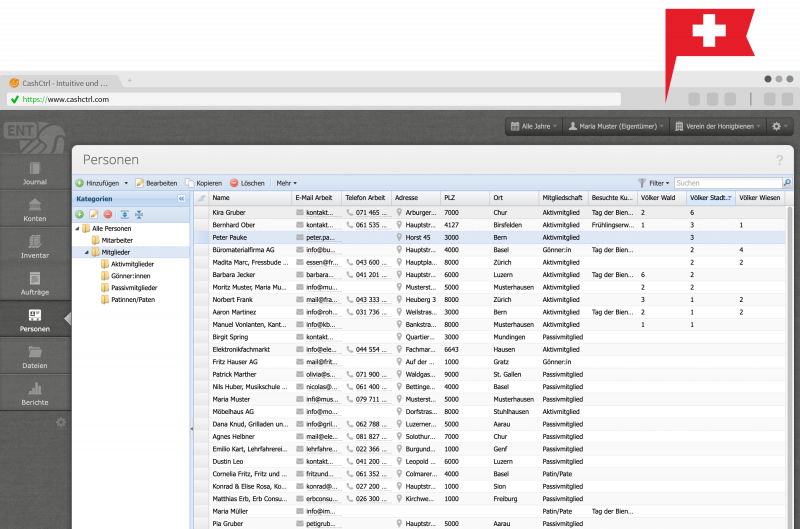Image resolution: width=800 pixels, height=529 pixels.
Task: Select the Dustin Leo row
Action: 489,462
